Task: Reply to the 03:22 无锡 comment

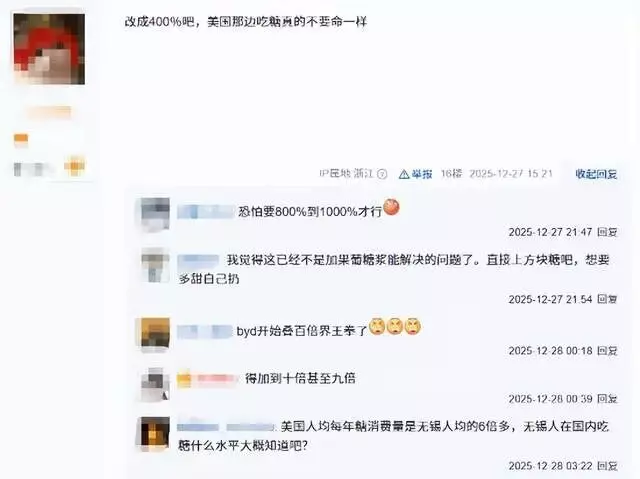Action: [607, 466]
